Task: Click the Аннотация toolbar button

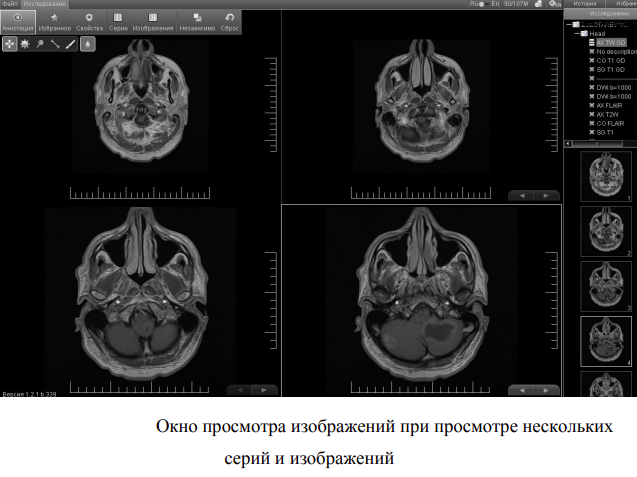Action: [x=19, y=23]
